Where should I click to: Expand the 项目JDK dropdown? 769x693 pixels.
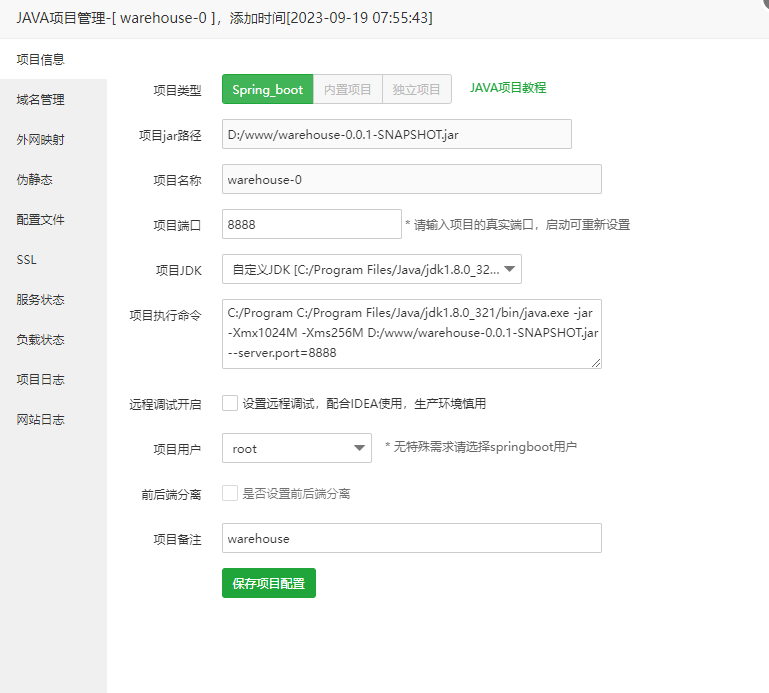pyautogui.click(x=372, y=269)
